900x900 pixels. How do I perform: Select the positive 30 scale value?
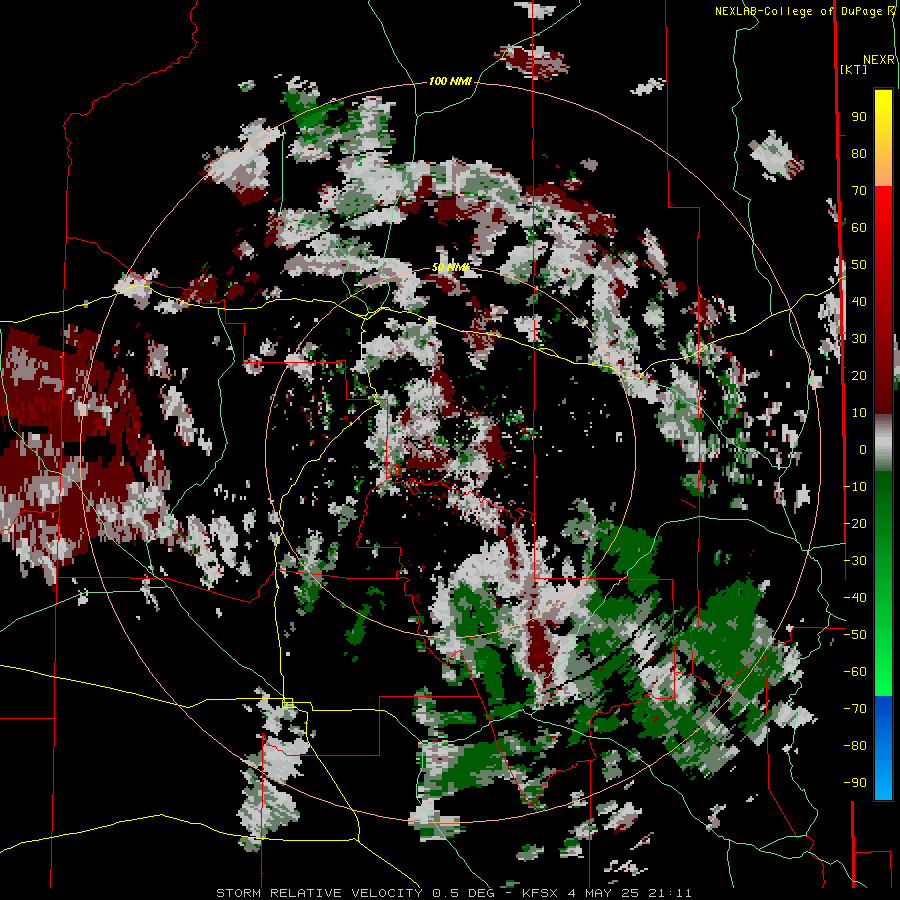tap(859, 339)
